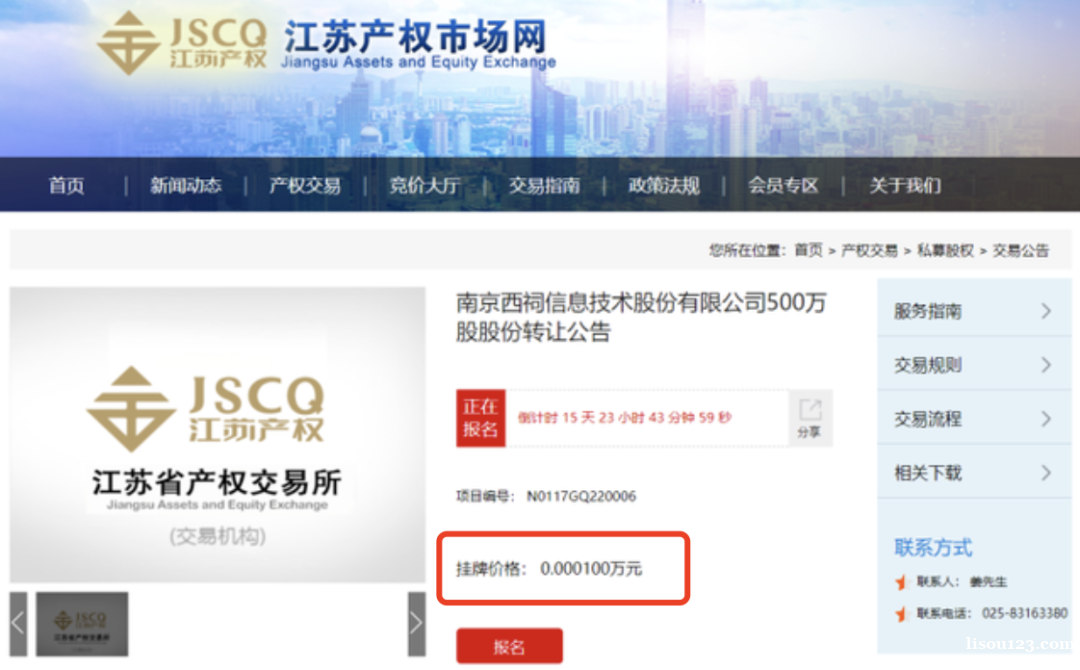Open 关于我们 in the navigation bar
Viewport: 1080px width, 670px height.
(x=905, y=185)
